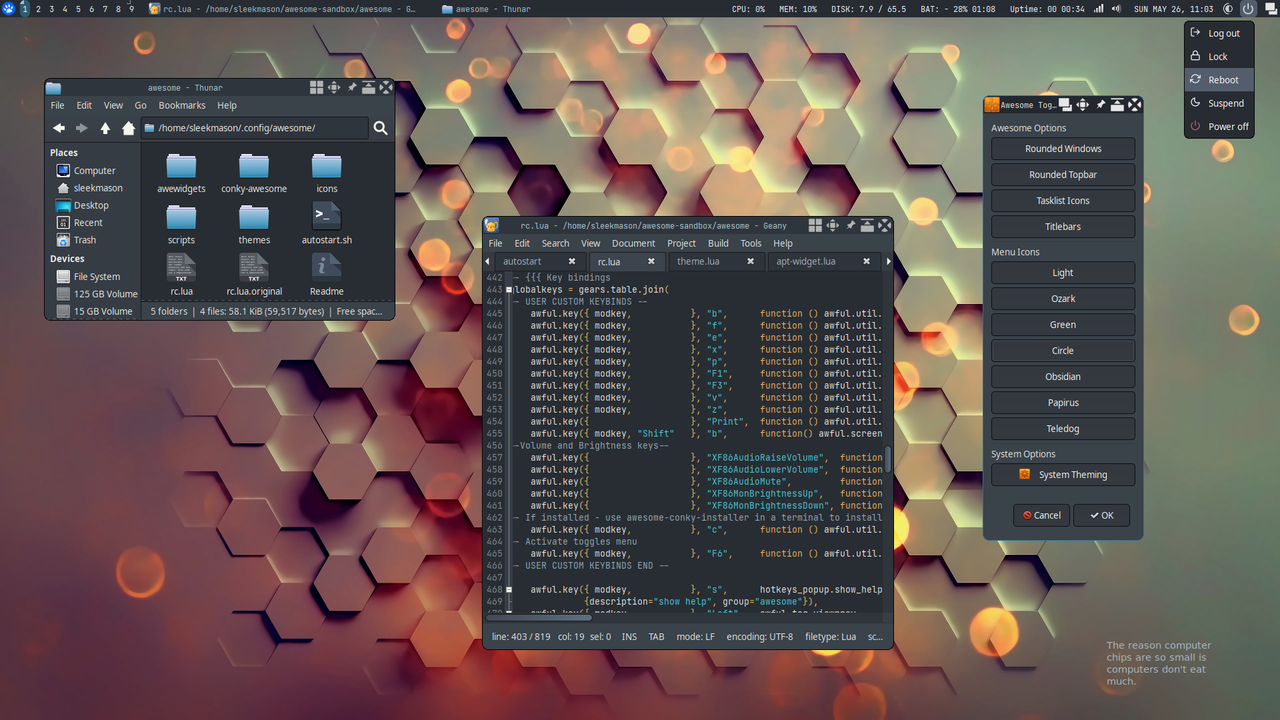Image resolution: width=1280 pixels, height=720 pixels.
Task: Click the volume speaker icon in top bar
Action: click(1118, 9)
